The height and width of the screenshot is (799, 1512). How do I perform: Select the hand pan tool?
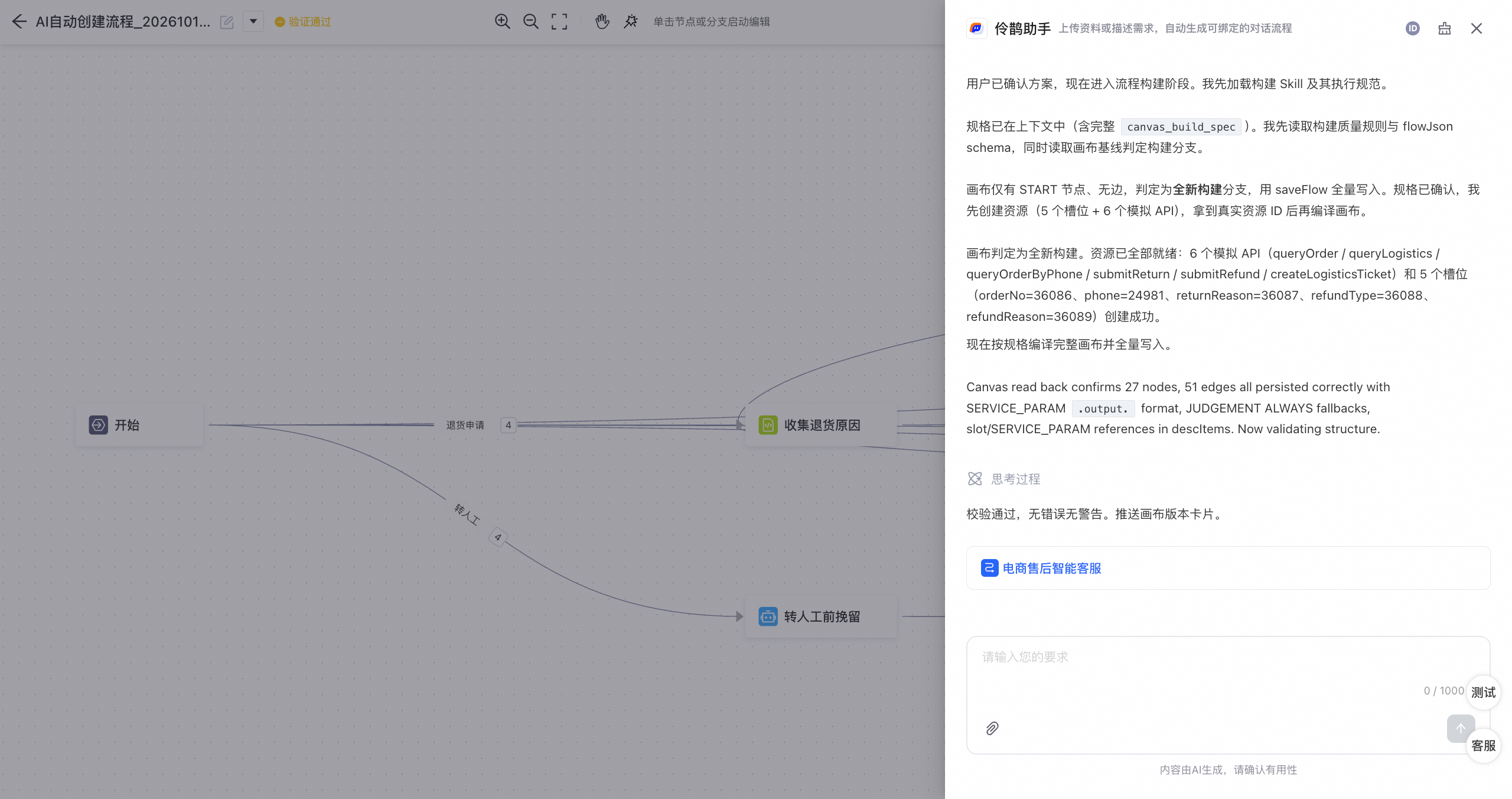pyautogui.click(x=602, y=22)
